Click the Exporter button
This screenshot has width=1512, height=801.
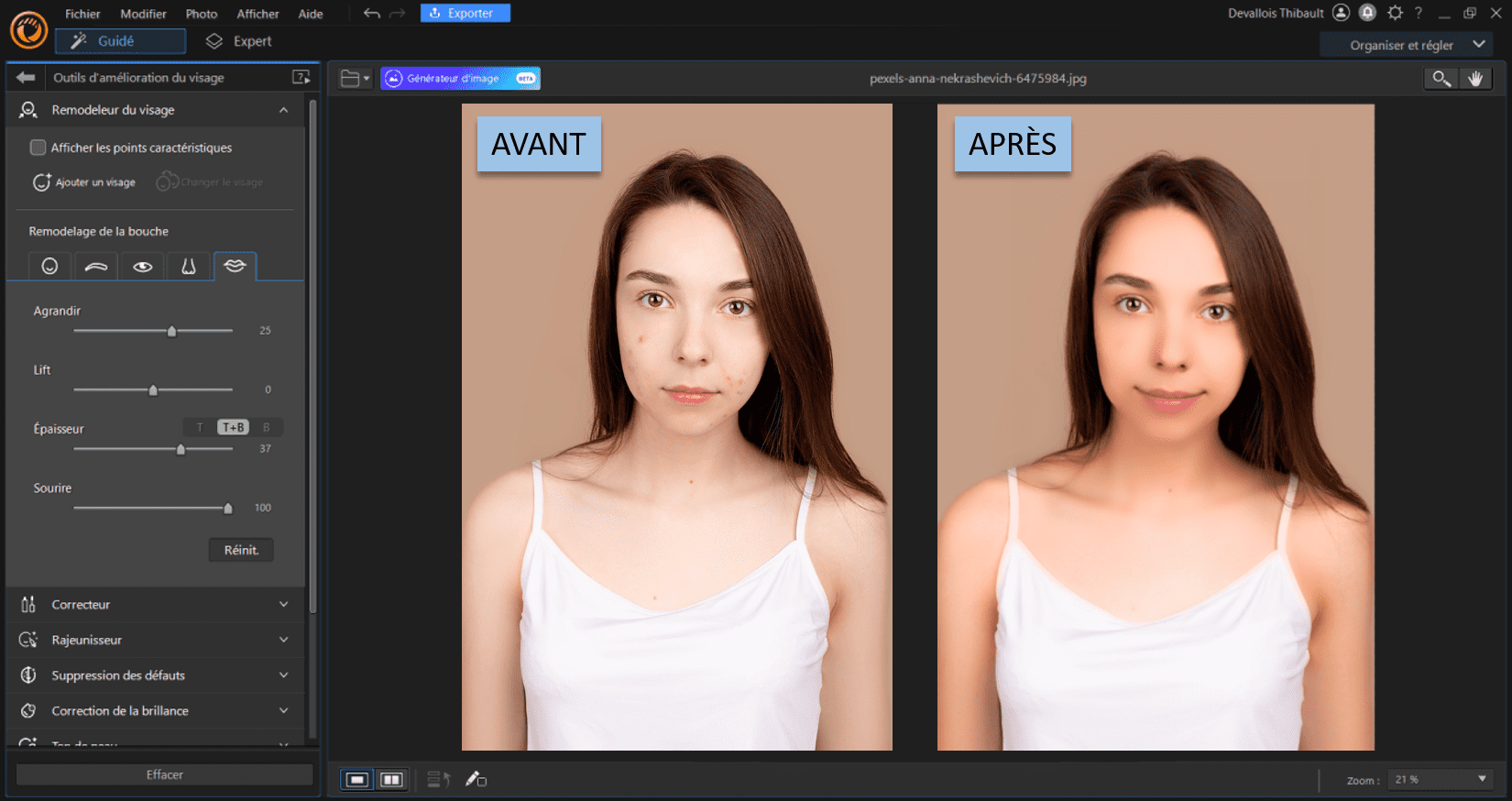click(x=465, y=13)
